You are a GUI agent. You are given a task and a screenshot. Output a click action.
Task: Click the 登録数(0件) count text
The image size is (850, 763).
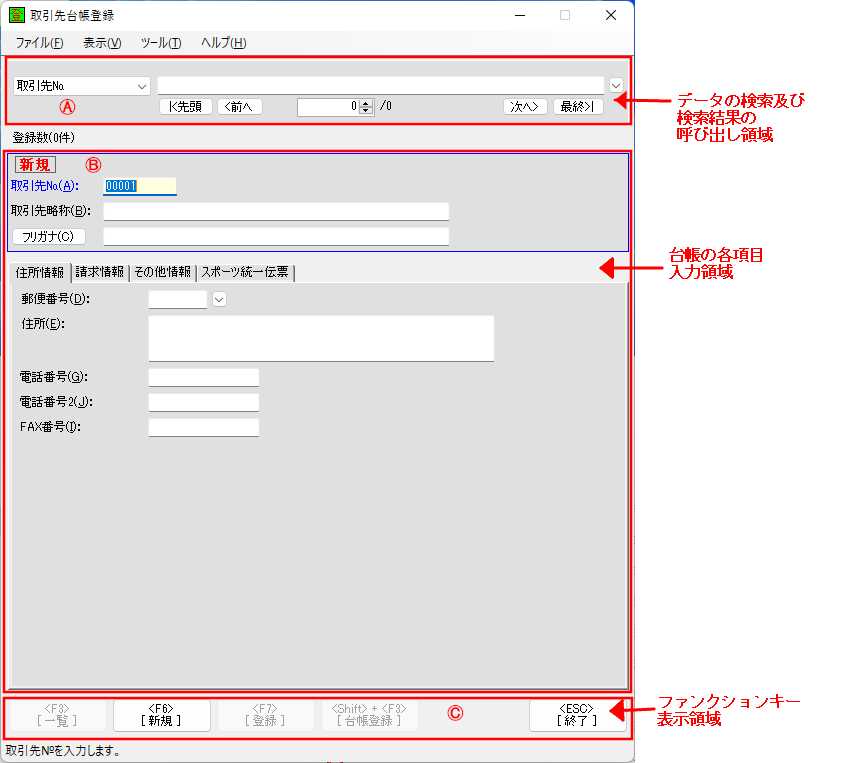point(43,138)
